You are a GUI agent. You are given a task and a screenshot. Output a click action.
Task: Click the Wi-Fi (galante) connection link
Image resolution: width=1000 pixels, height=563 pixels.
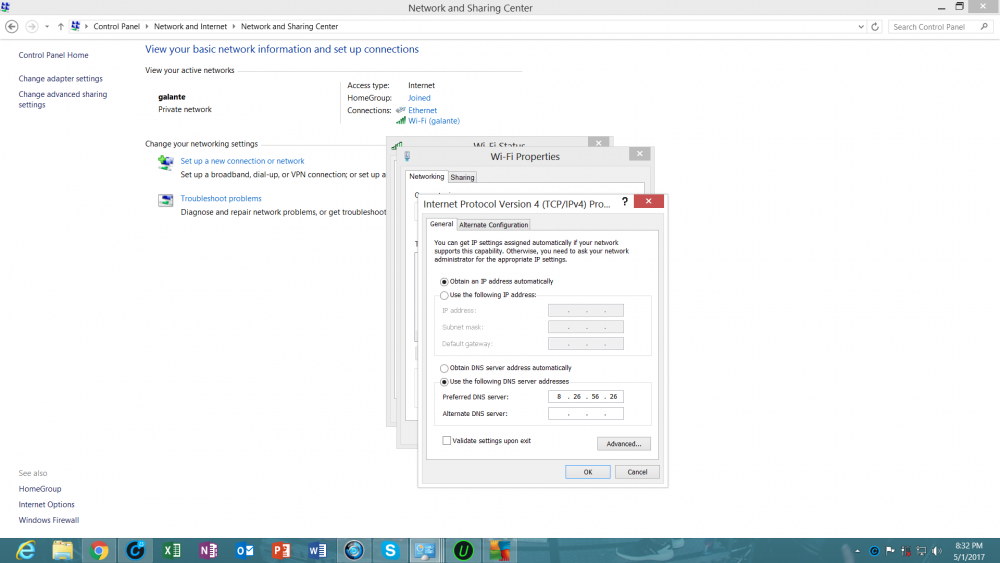point(434,121)
